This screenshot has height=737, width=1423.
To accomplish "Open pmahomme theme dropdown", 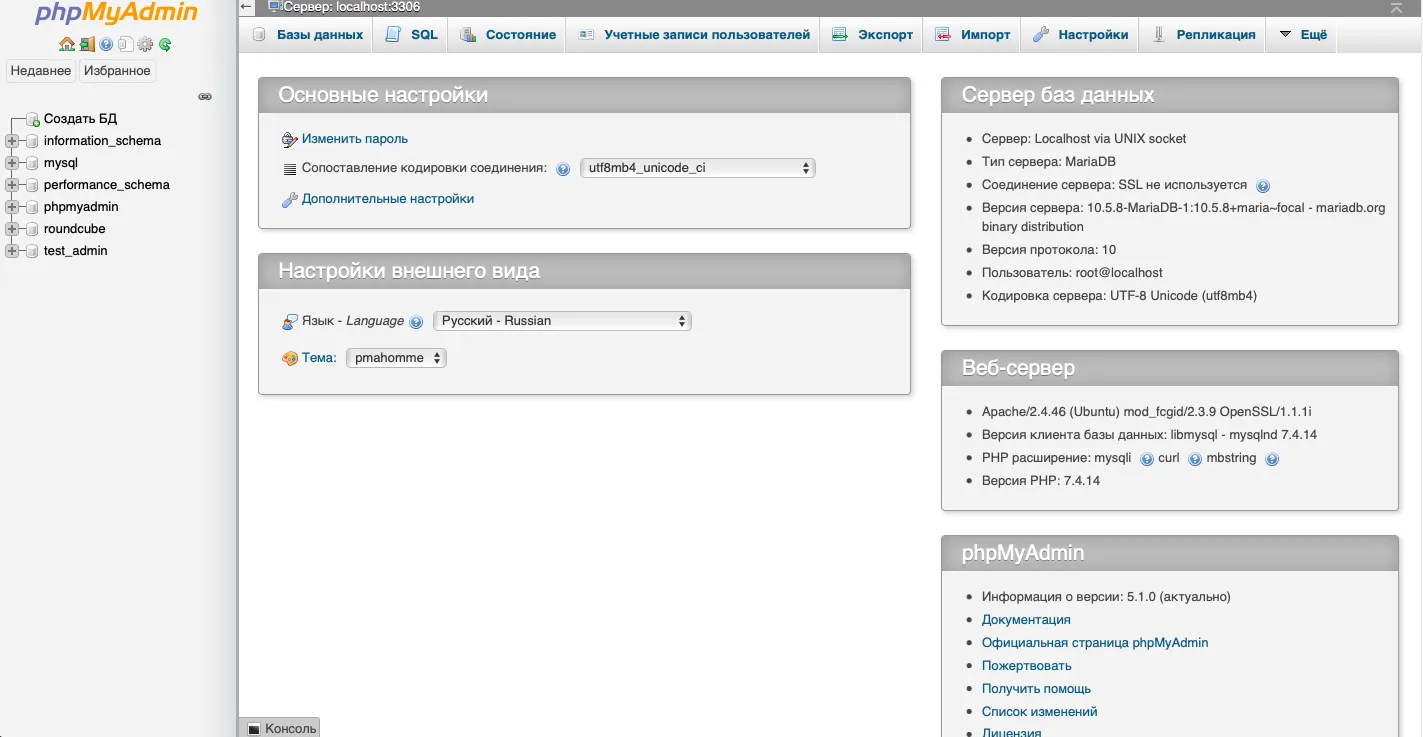I will point(396,358).
